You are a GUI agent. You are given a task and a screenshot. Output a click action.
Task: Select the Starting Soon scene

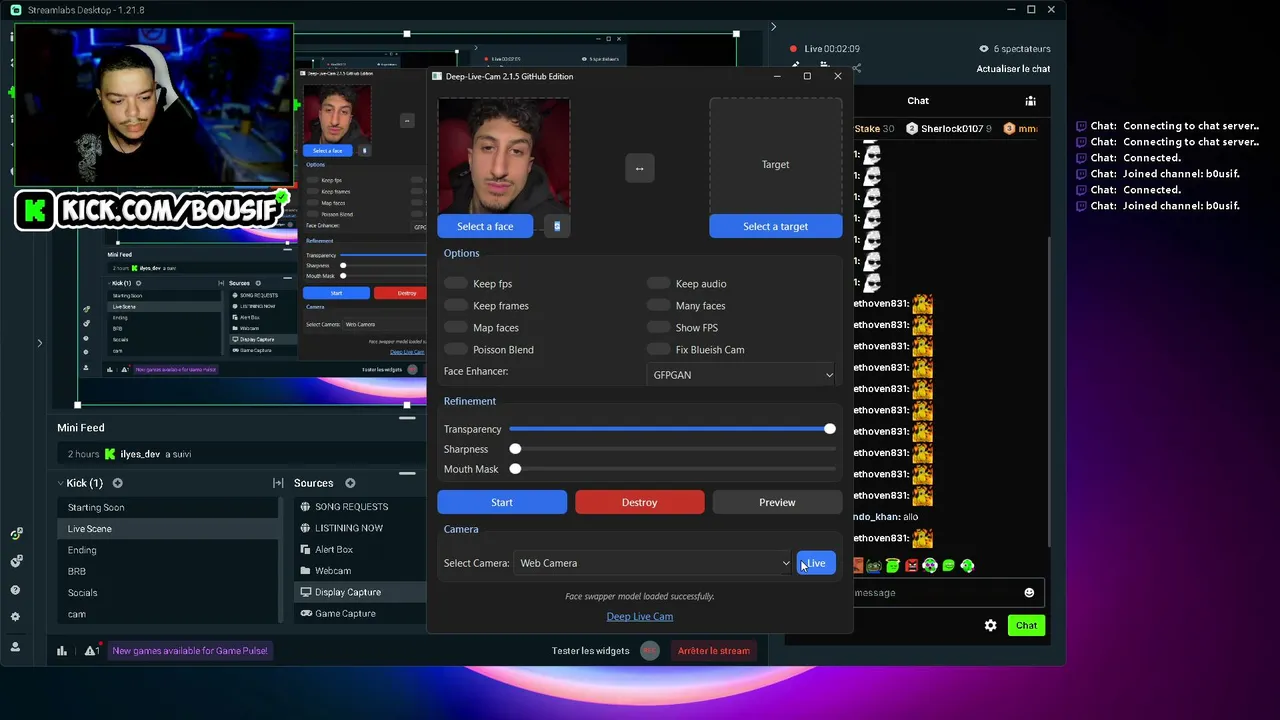click(168, 507)
